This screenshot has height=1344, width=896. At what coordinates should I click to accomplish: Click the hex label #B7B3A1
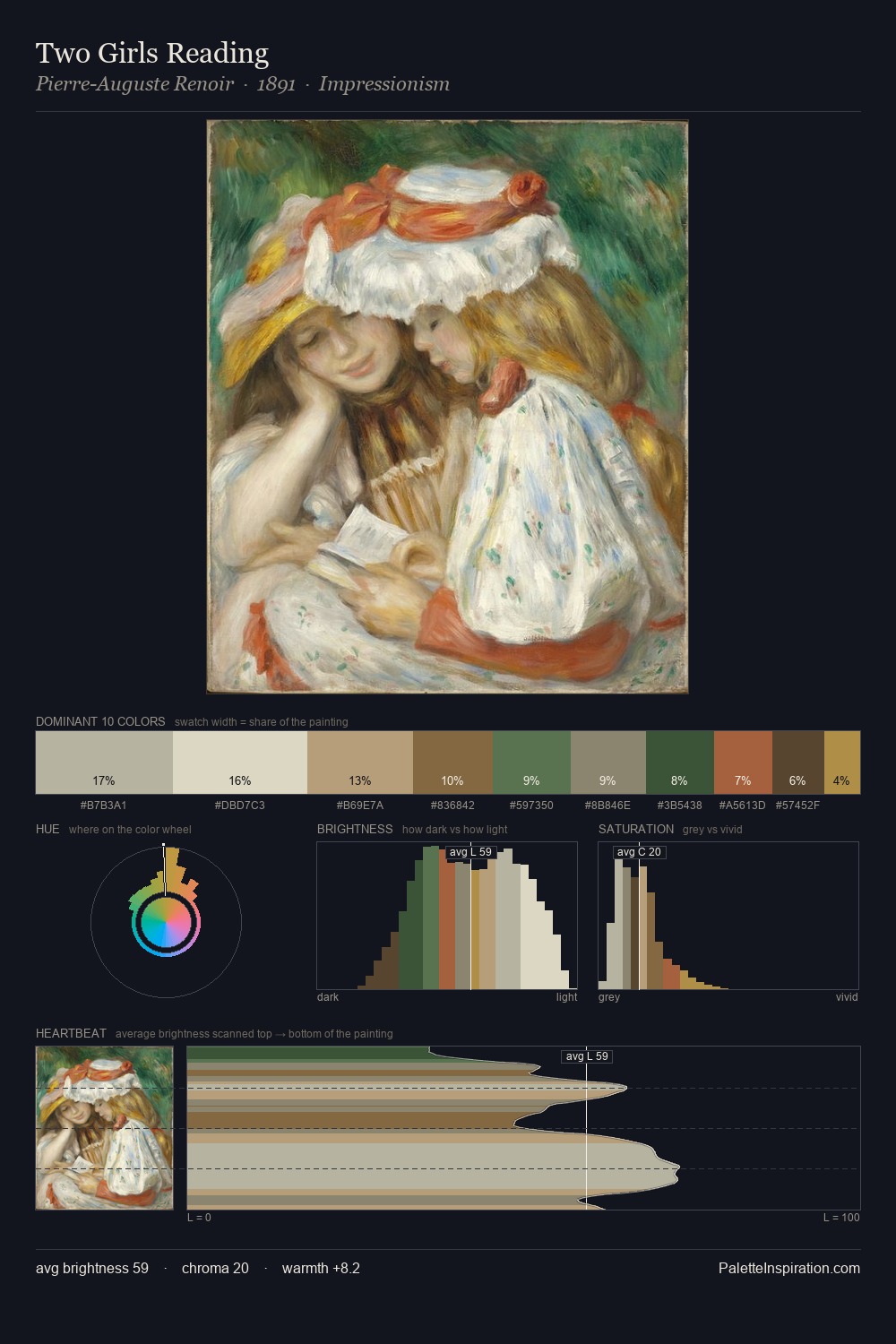(x=104, y=806)
